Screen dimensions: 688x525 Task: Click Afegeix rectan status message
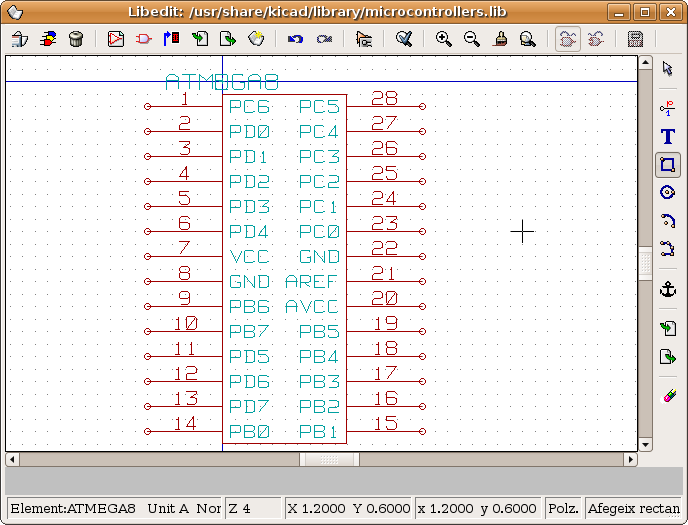pyautogui.click(x=633, y=509)
